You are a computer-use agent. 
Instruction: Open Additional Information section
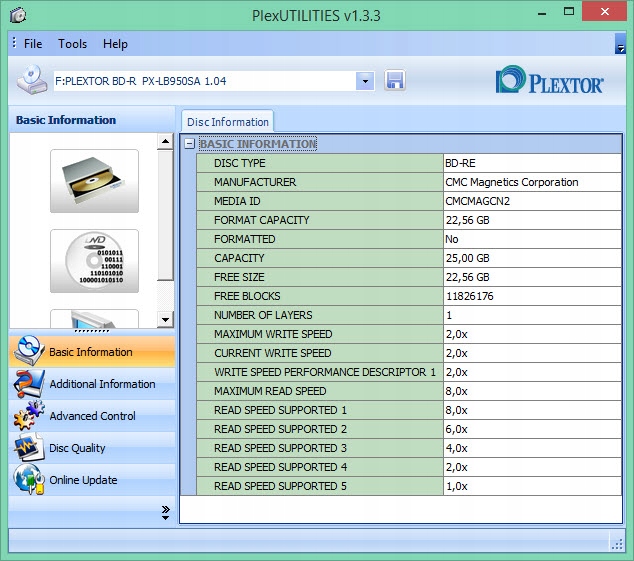(x=92, y=383)
